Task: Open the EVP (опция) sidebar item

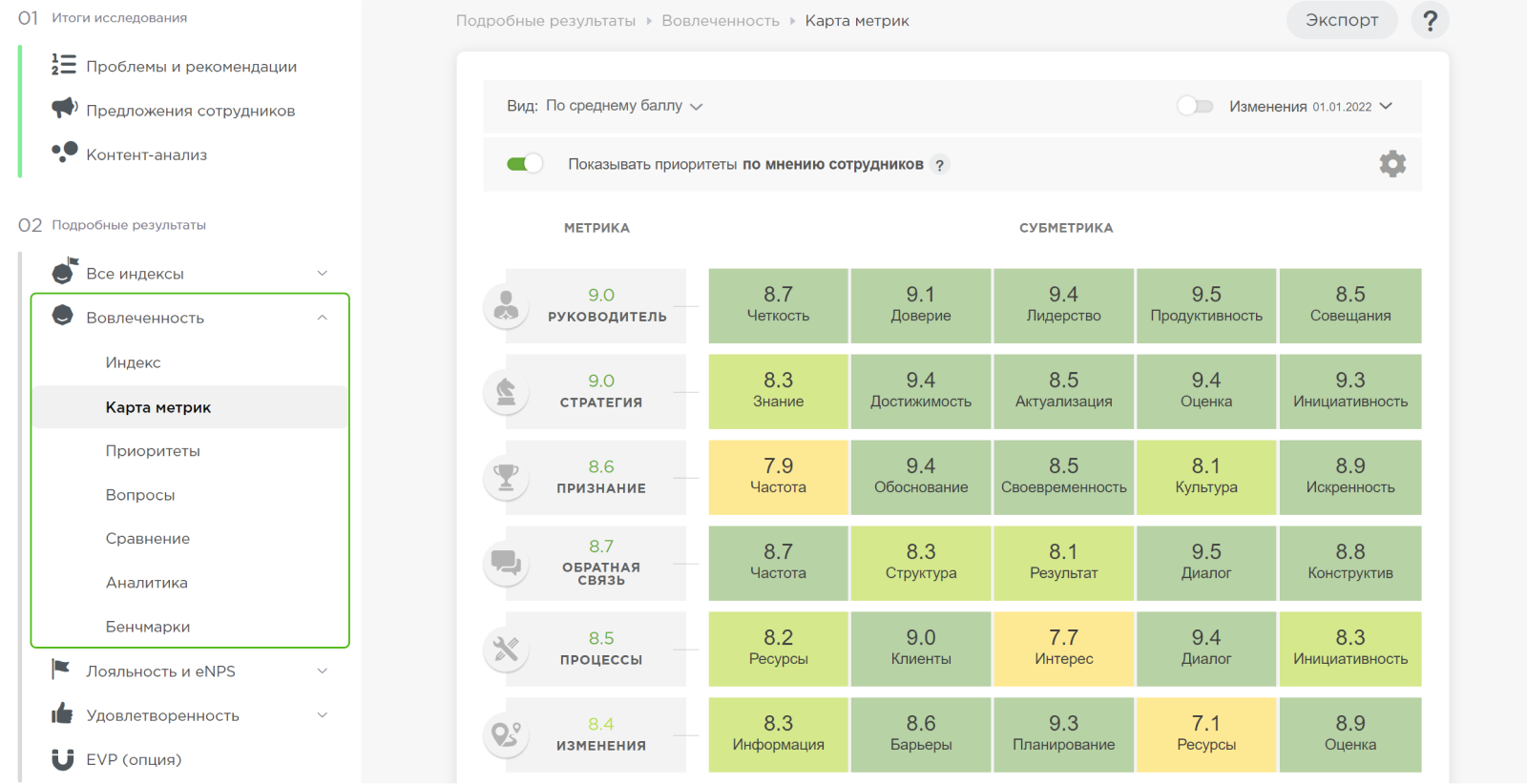Action: coord(134,760)
